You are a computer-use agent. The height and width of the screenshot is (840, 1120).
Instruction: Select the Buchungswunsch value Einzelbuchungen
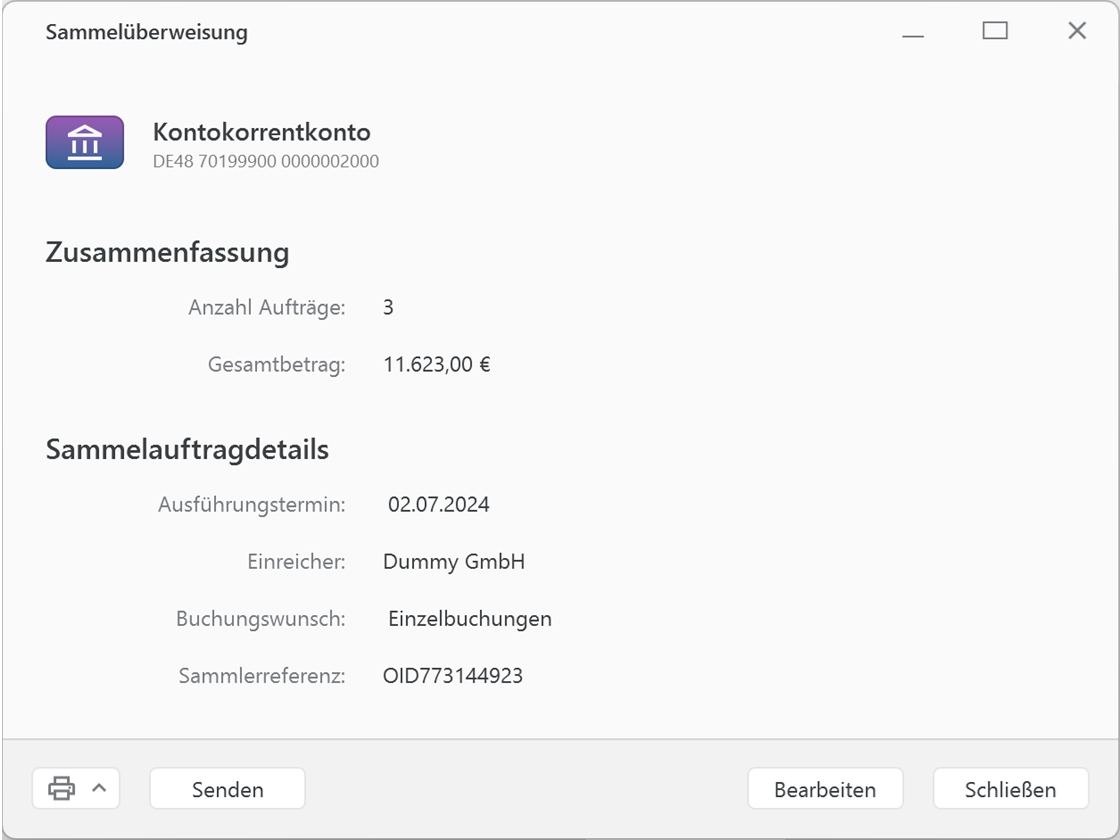[470, 619]
